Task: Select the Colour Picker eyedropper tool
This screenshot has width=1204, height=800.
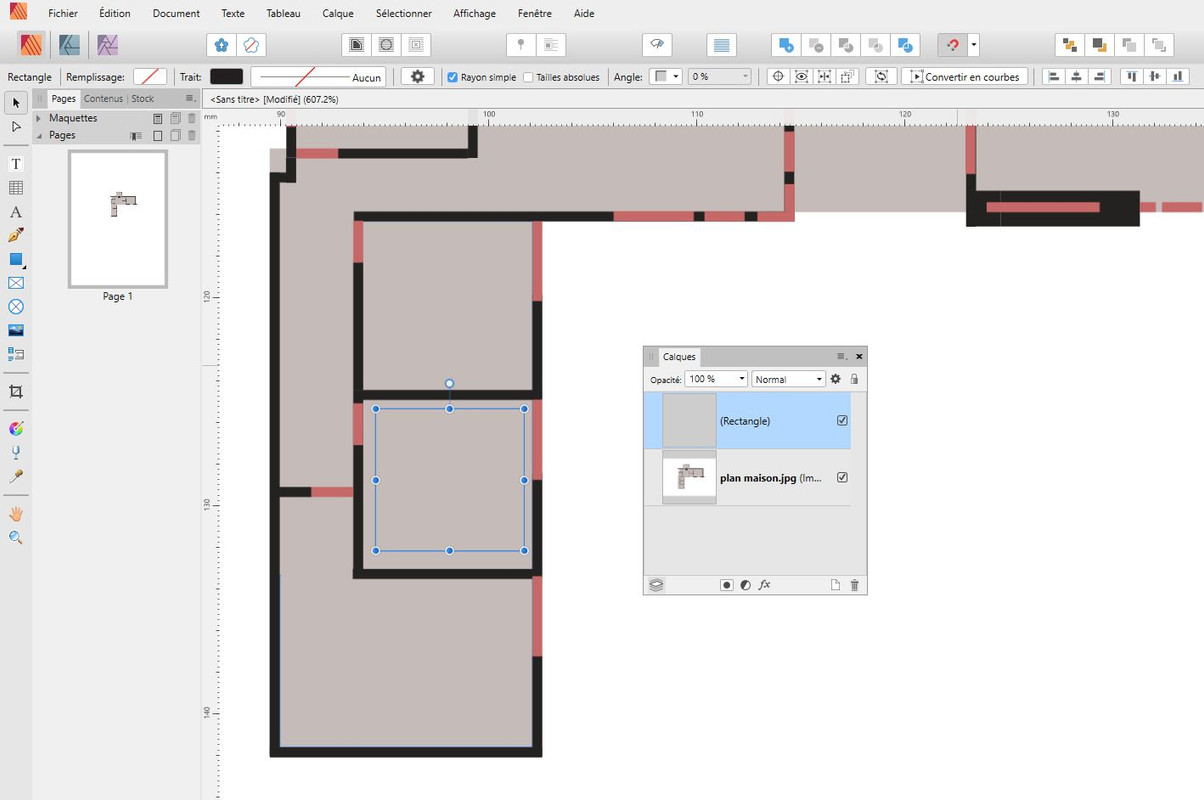Action: (16, 477)
